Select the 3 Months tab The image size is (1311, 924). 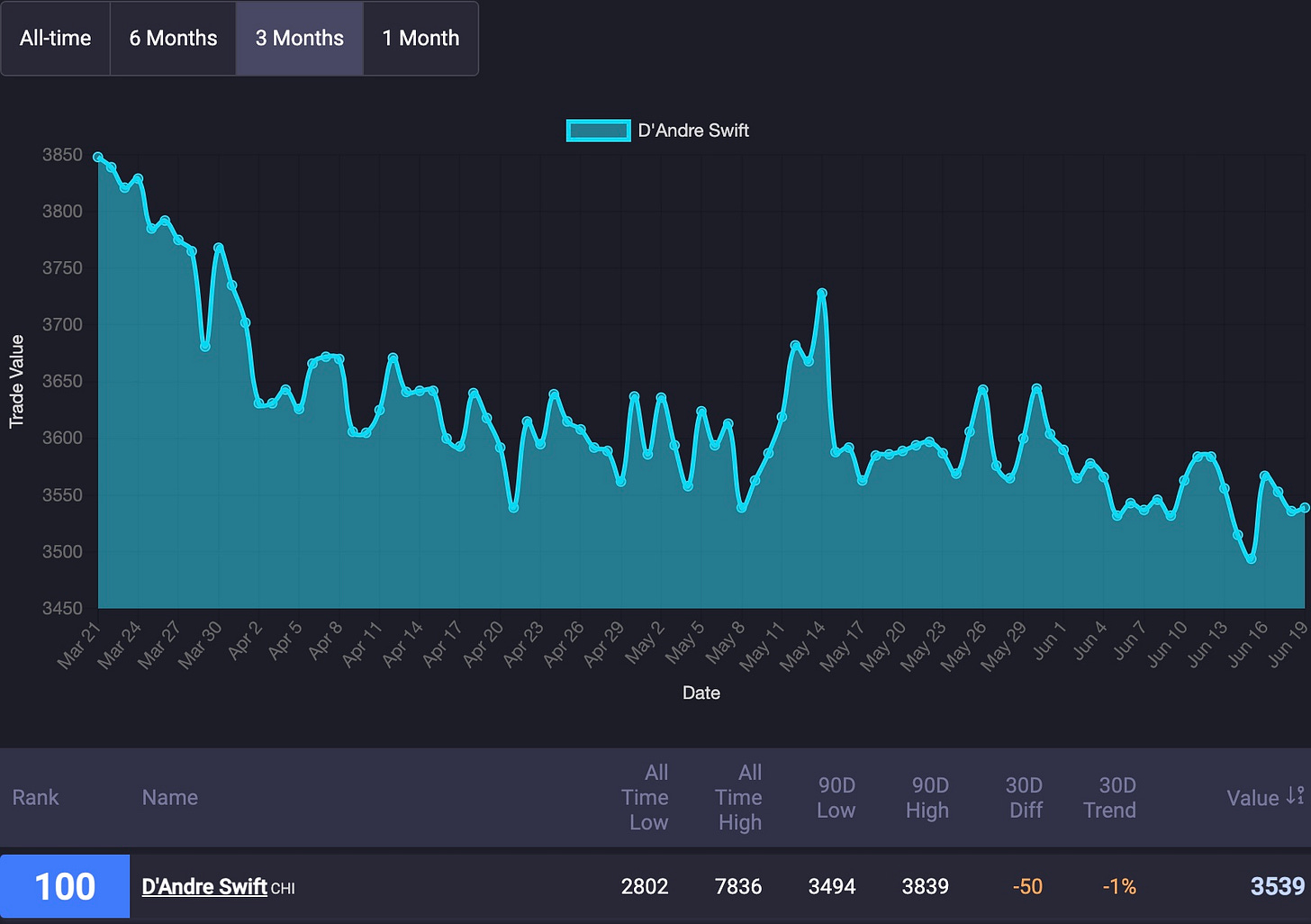pyautogui.click(x=300, y=38)
